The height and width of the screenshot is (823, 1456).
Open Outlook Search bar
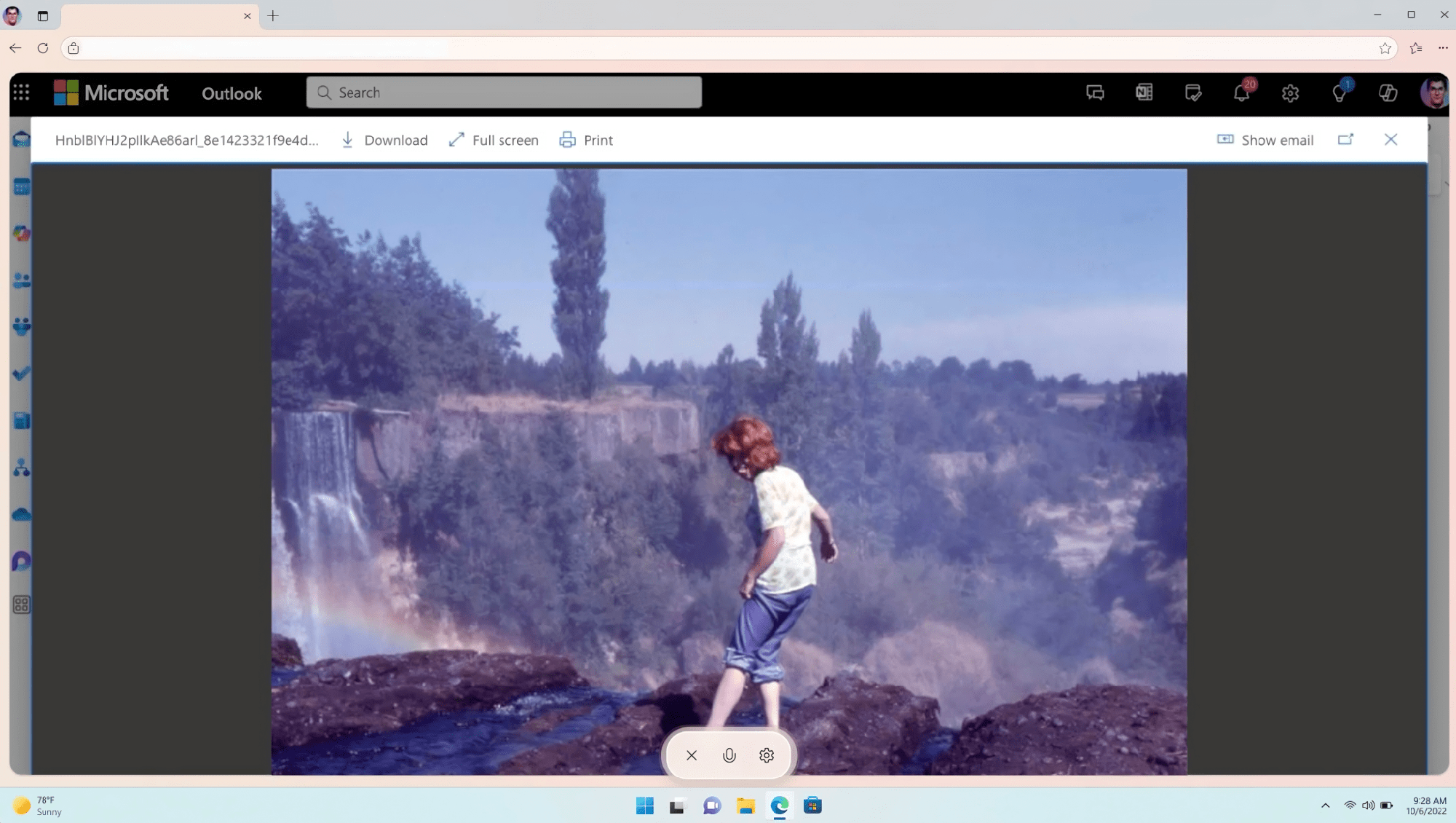(x=504, y=93)
